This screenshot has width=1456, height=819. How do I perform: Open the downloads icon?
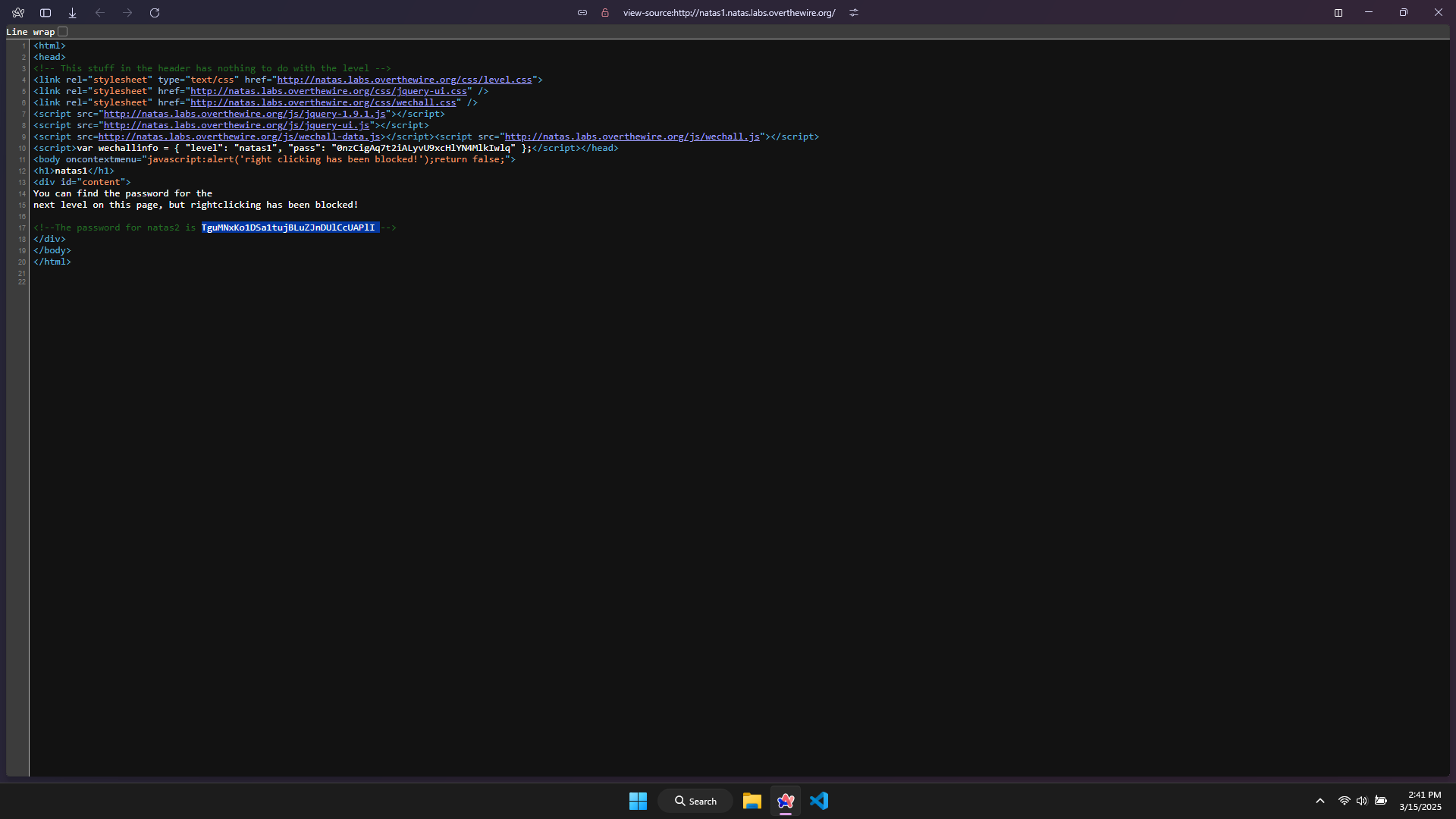pos(73,13)
